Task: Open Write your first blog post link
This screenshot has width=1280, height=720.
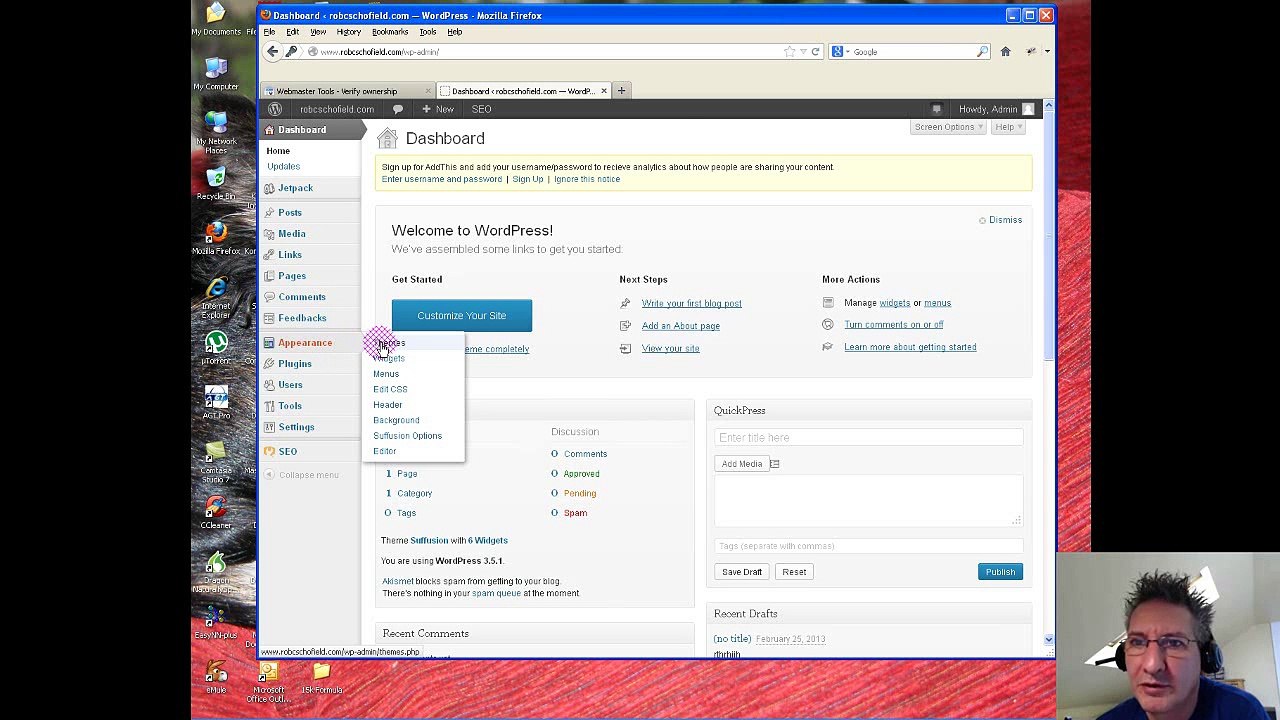Action: 692,303
